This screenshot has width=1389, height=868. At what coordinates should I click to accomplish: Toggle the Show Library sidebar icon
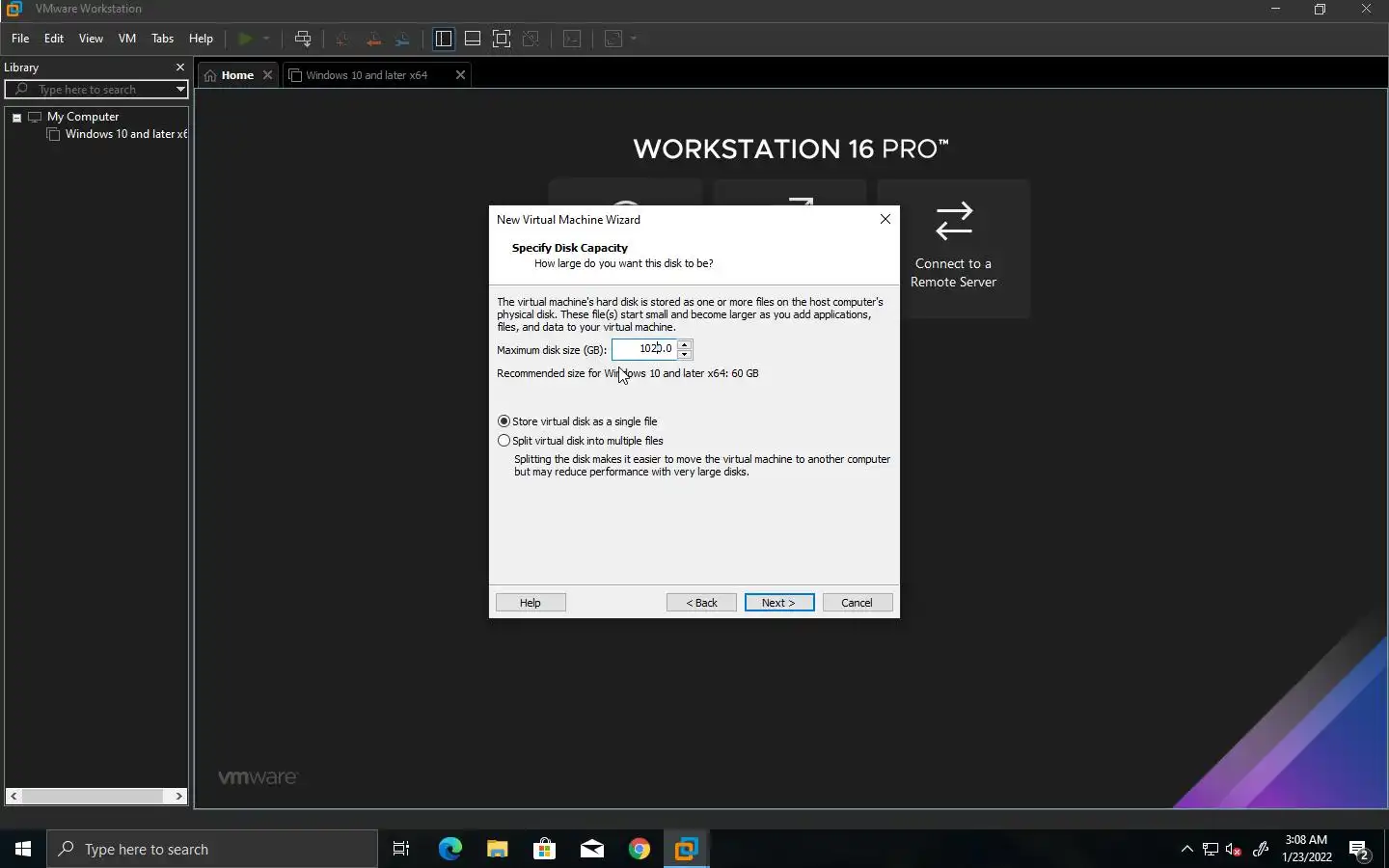click(x=444, y=39)
